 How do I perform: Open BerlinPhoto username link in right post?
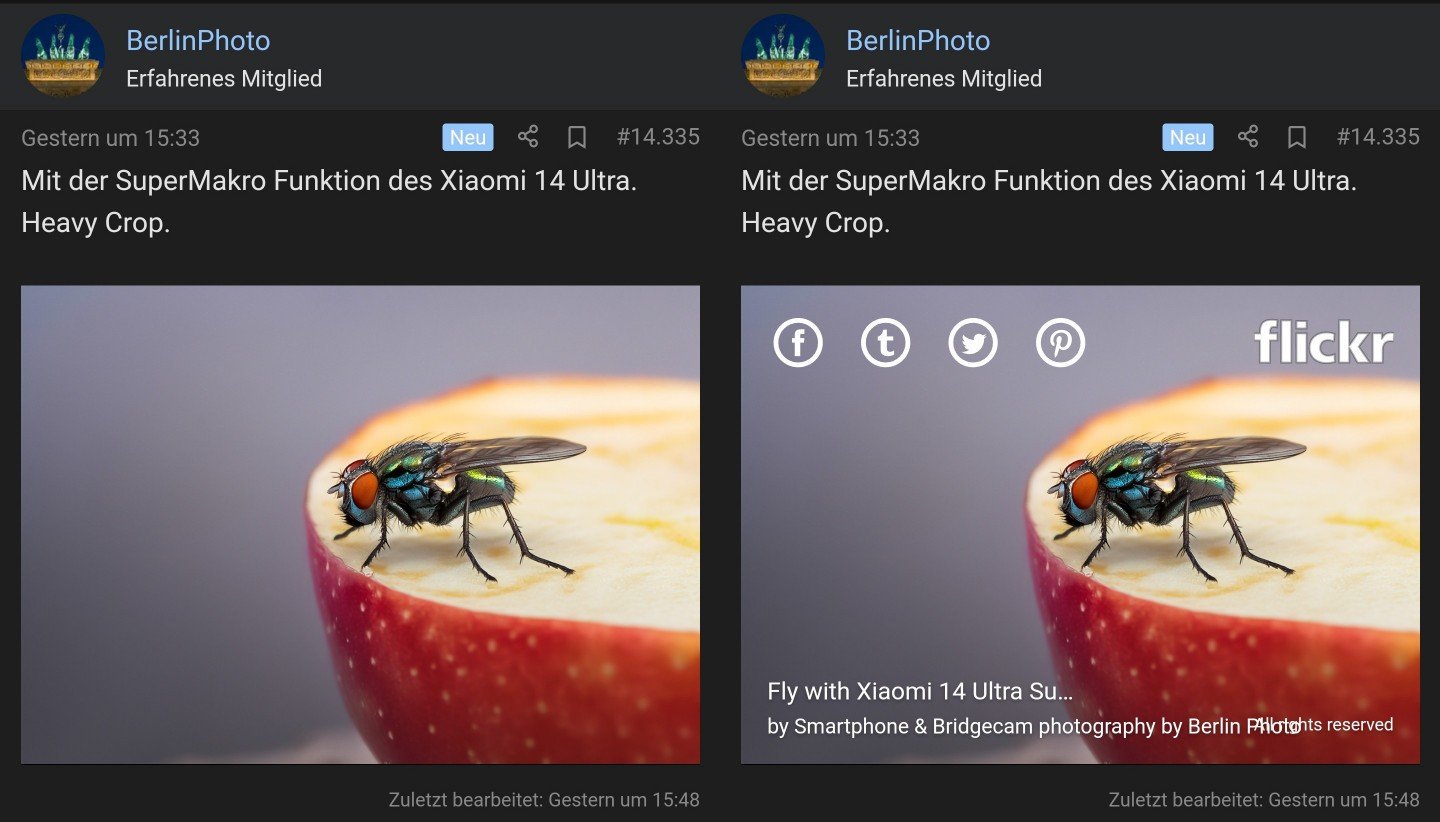918,41
